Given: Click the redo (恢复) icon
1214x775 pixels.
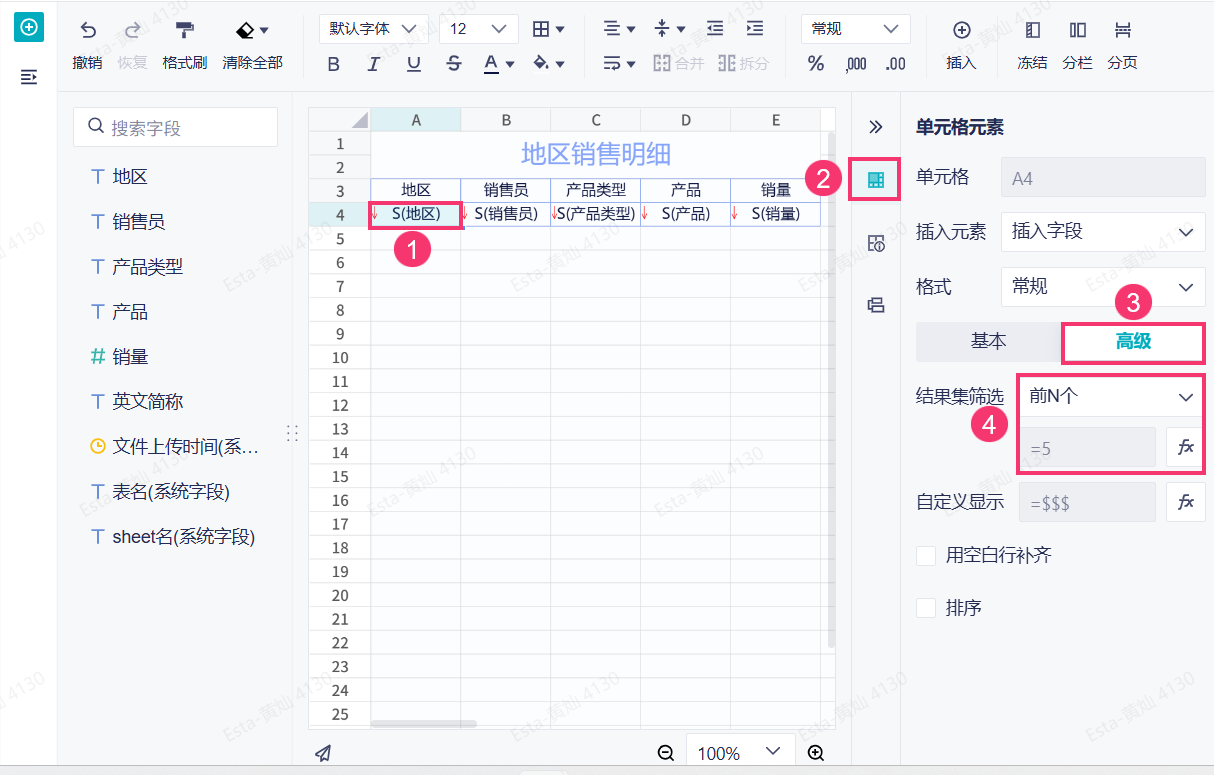Looking at the screenshot, I should [132, 30].
